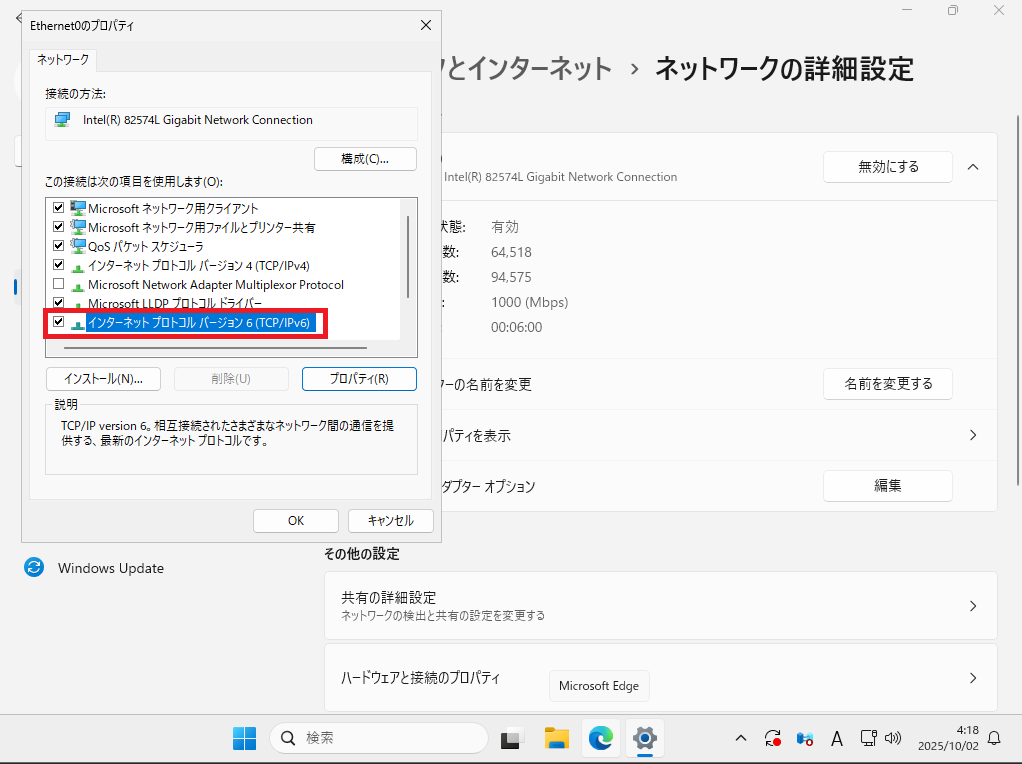Collapse the Ethernet0 adapter details chevron
The width and height of the screenshot is (1022, 764).
tap(973, 167)
